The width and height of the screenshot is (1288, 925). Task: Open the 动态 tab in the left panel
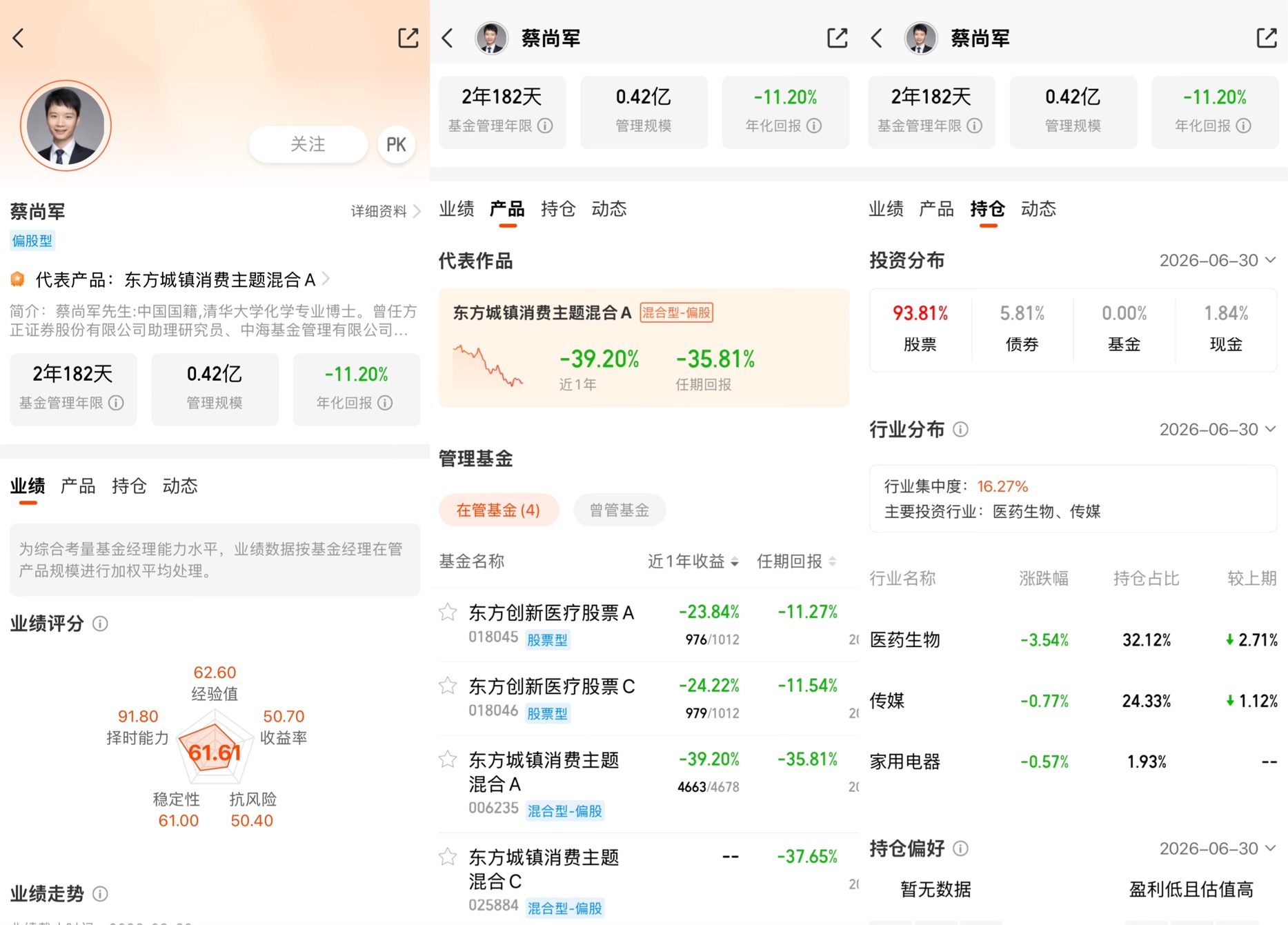click(180, 486)
